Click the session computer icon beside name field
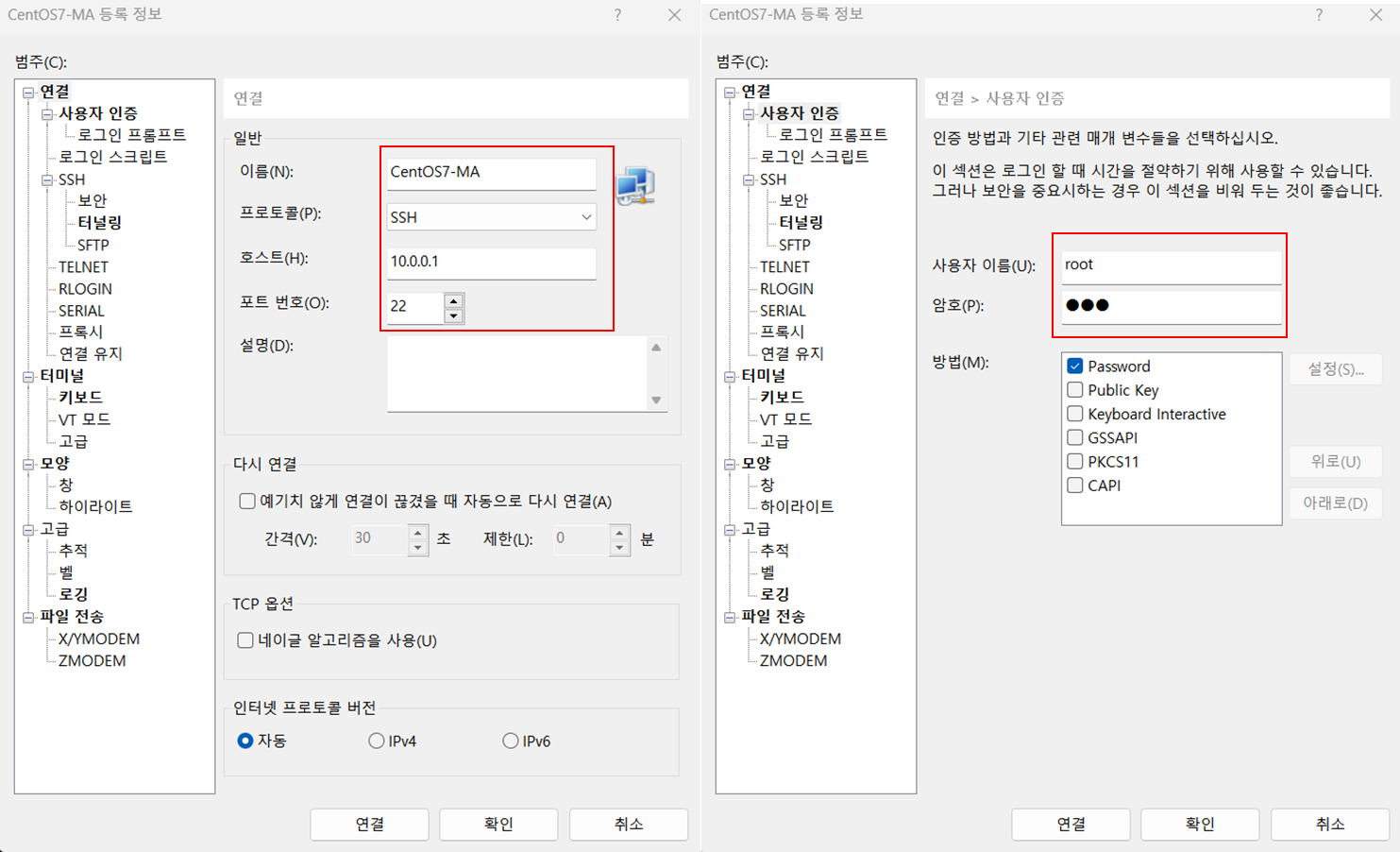Viewport: 1400px width, 852px height. (635, 186)
